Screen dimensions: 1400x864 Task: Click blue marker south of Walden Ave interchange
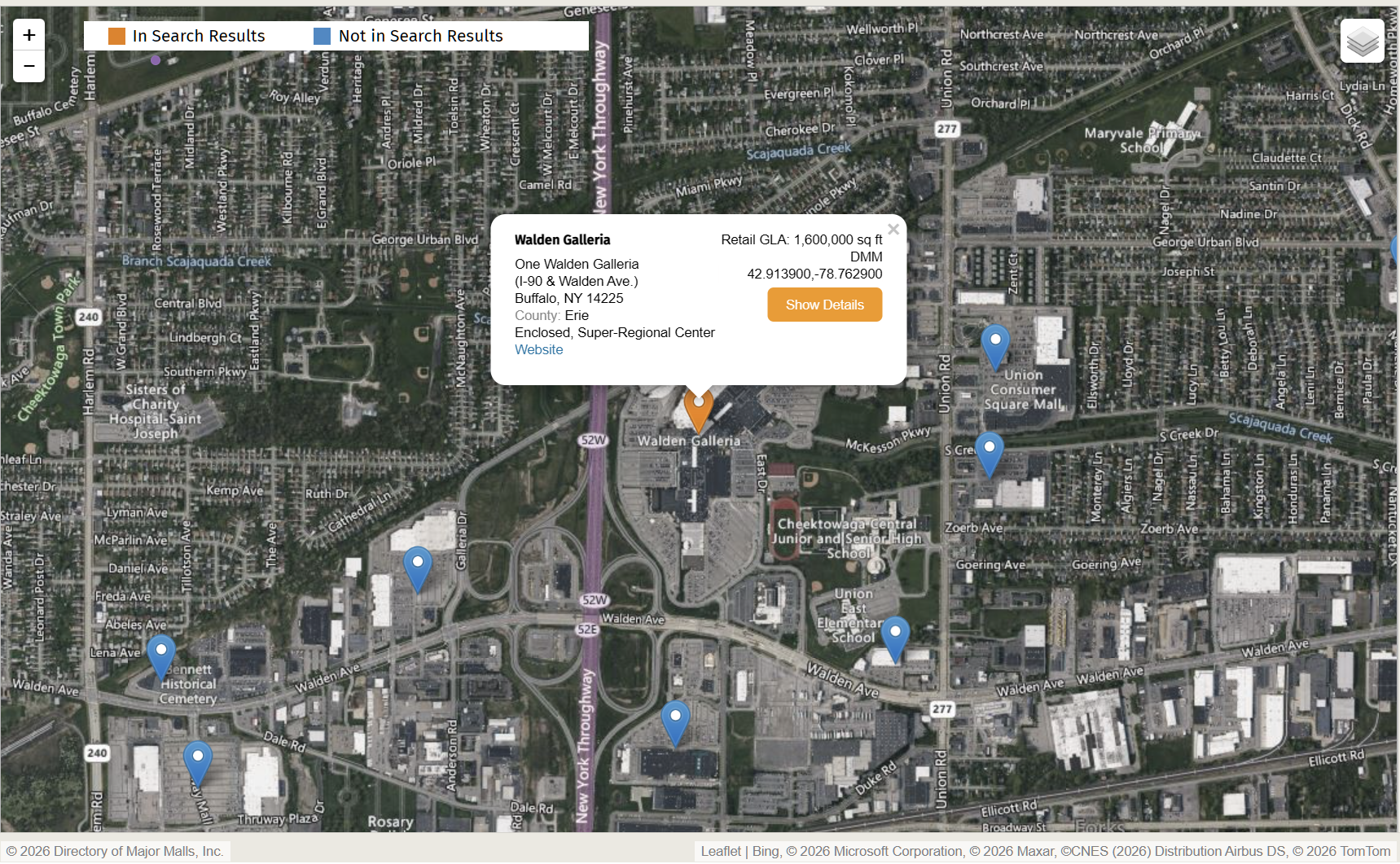[x=675, y=722]
